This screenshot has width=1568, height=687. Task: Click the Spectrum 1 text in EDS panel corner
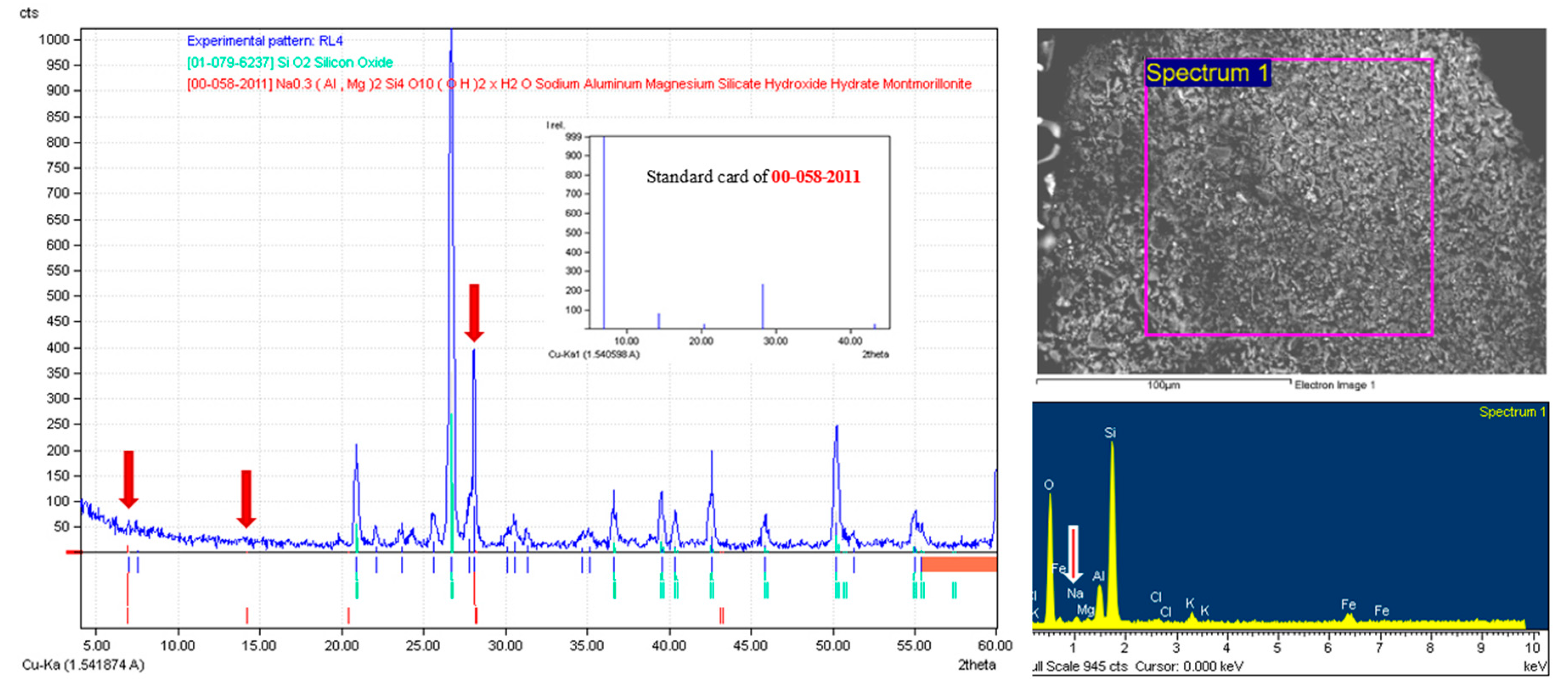click(x=1512, y=412)
